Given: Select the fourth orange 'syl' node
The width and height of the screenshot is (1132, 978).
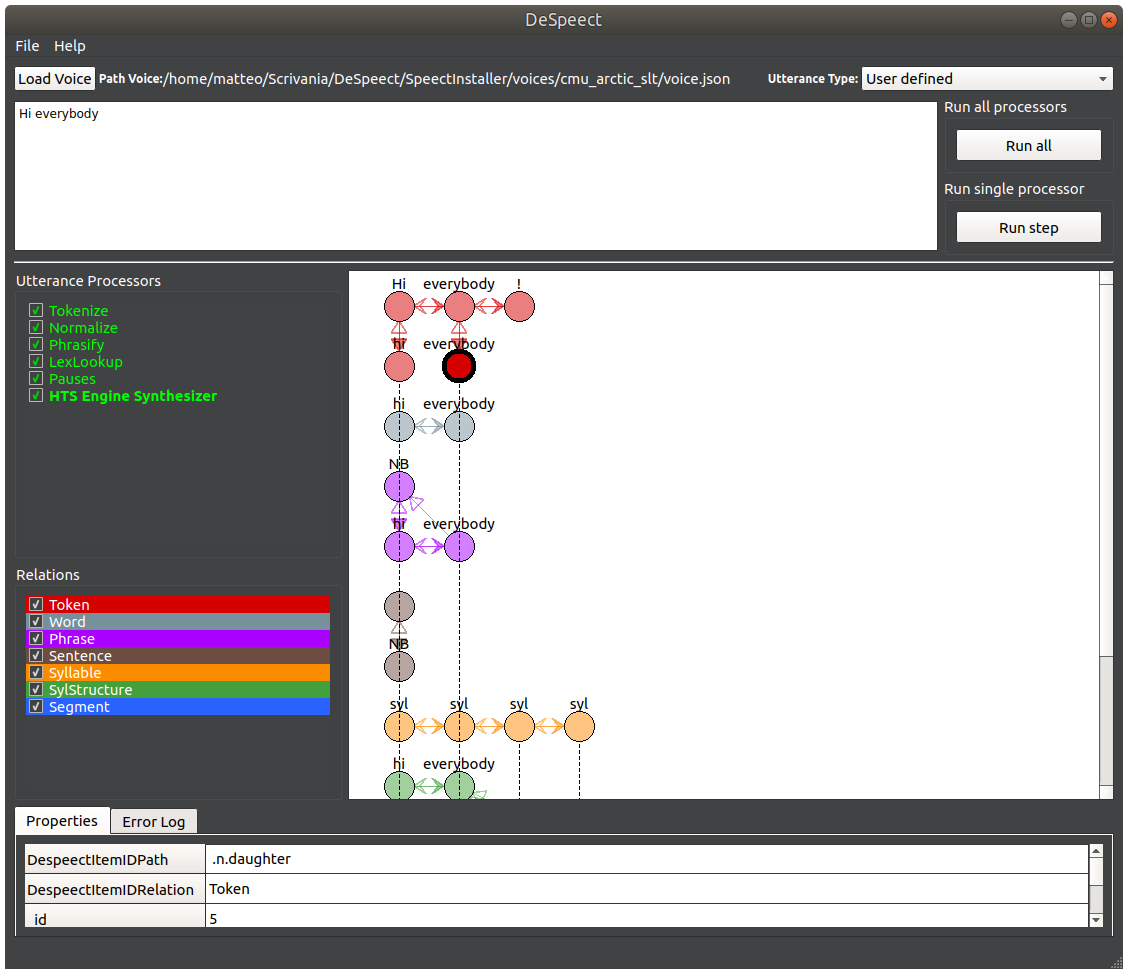Looking at the screenshot, I should pos(579,726).
